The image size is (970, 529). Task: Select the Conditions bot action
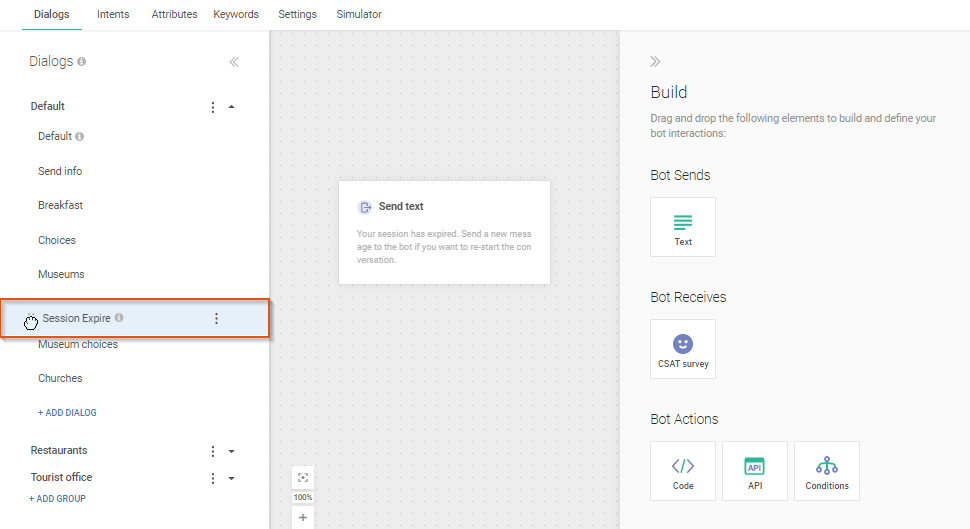pyautogui.click(x=826, y=471)
